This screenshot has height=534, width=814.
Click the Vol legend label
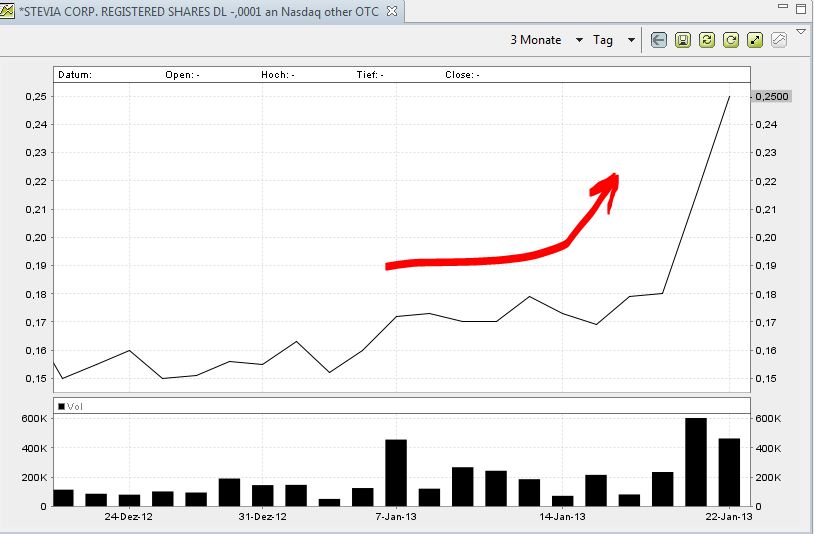click(70, 406)
